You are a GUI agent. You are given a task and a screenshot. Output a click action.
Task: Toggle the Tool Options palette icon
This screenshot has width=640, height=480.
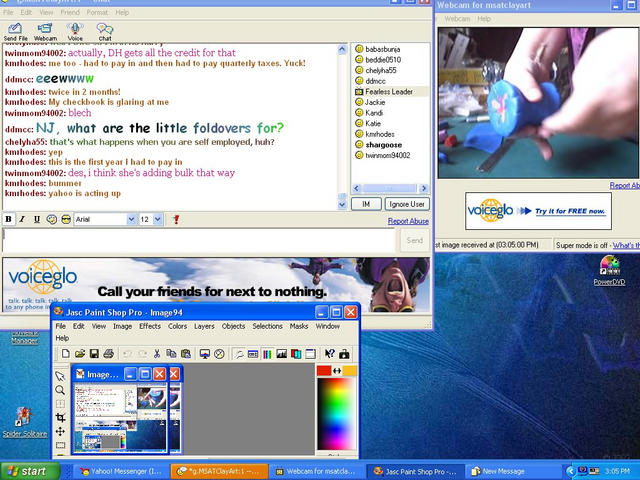(x=253, y=353)
